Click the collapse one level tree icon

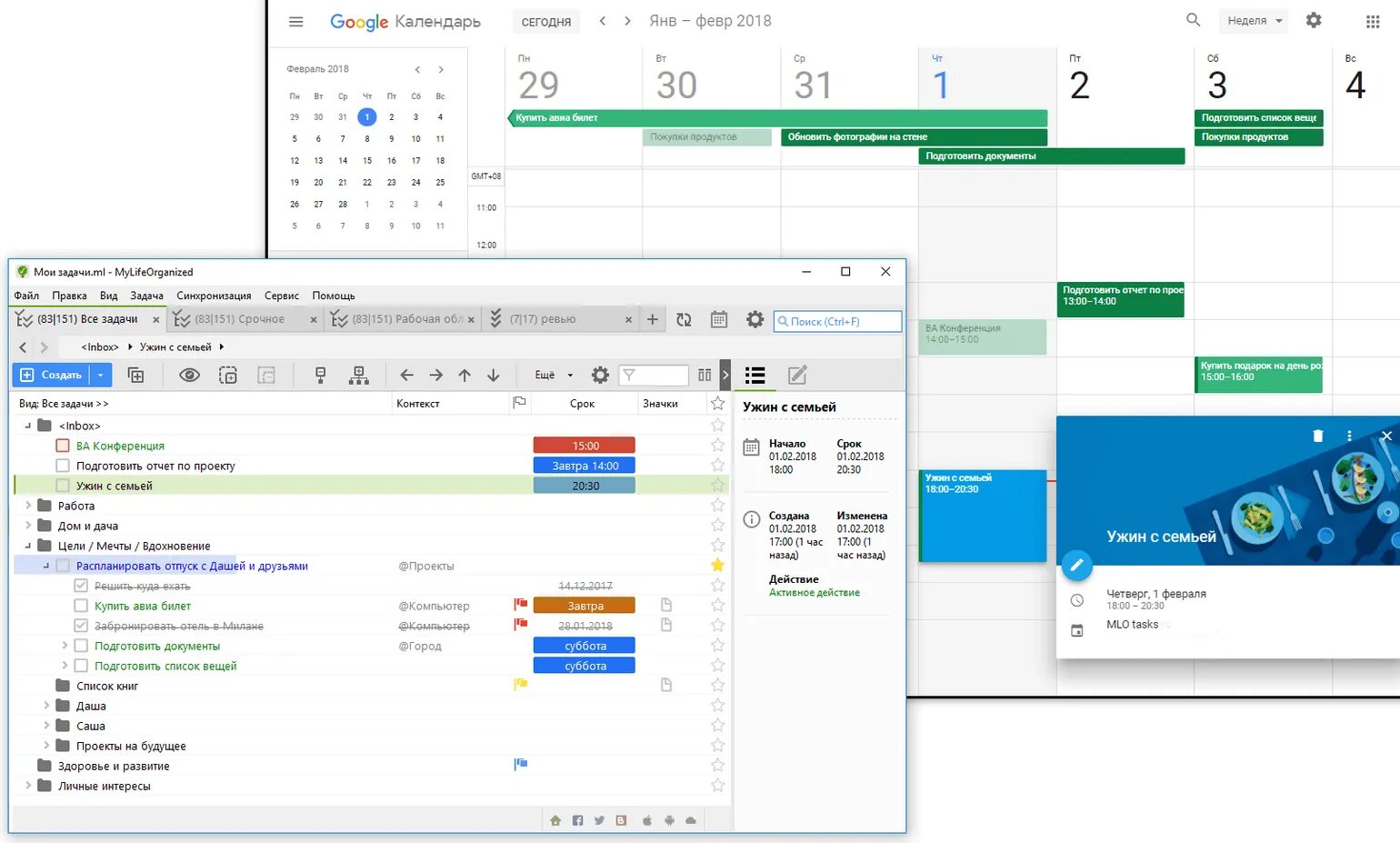tap(320, 375)
